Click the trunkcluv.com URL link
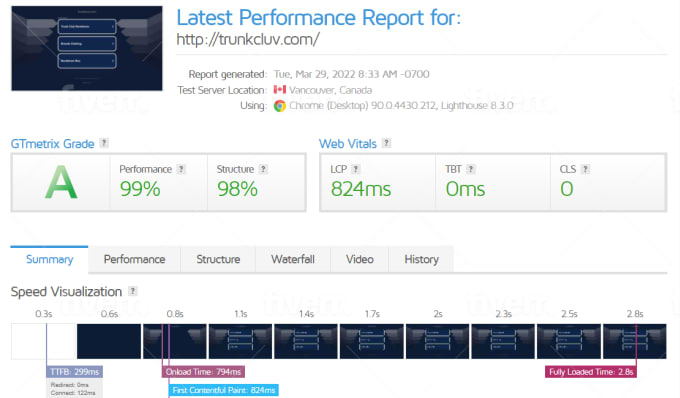This screenshot has height=398, width=680. 248,39
